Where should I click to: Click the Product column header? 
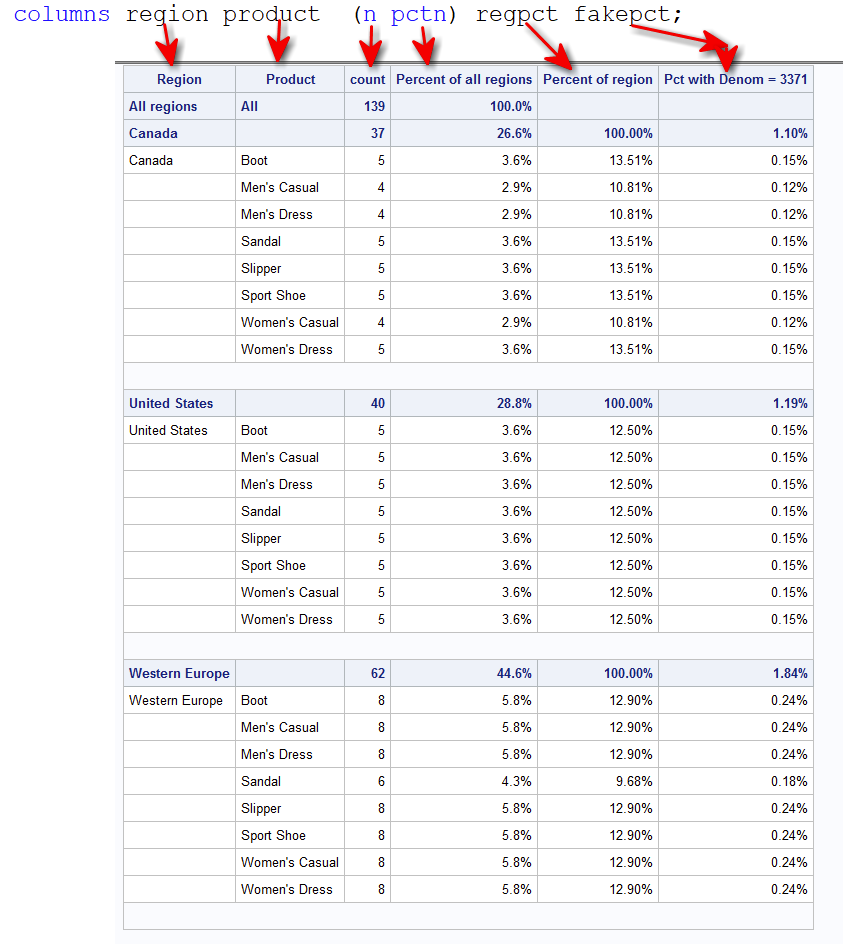pos(290,79)
